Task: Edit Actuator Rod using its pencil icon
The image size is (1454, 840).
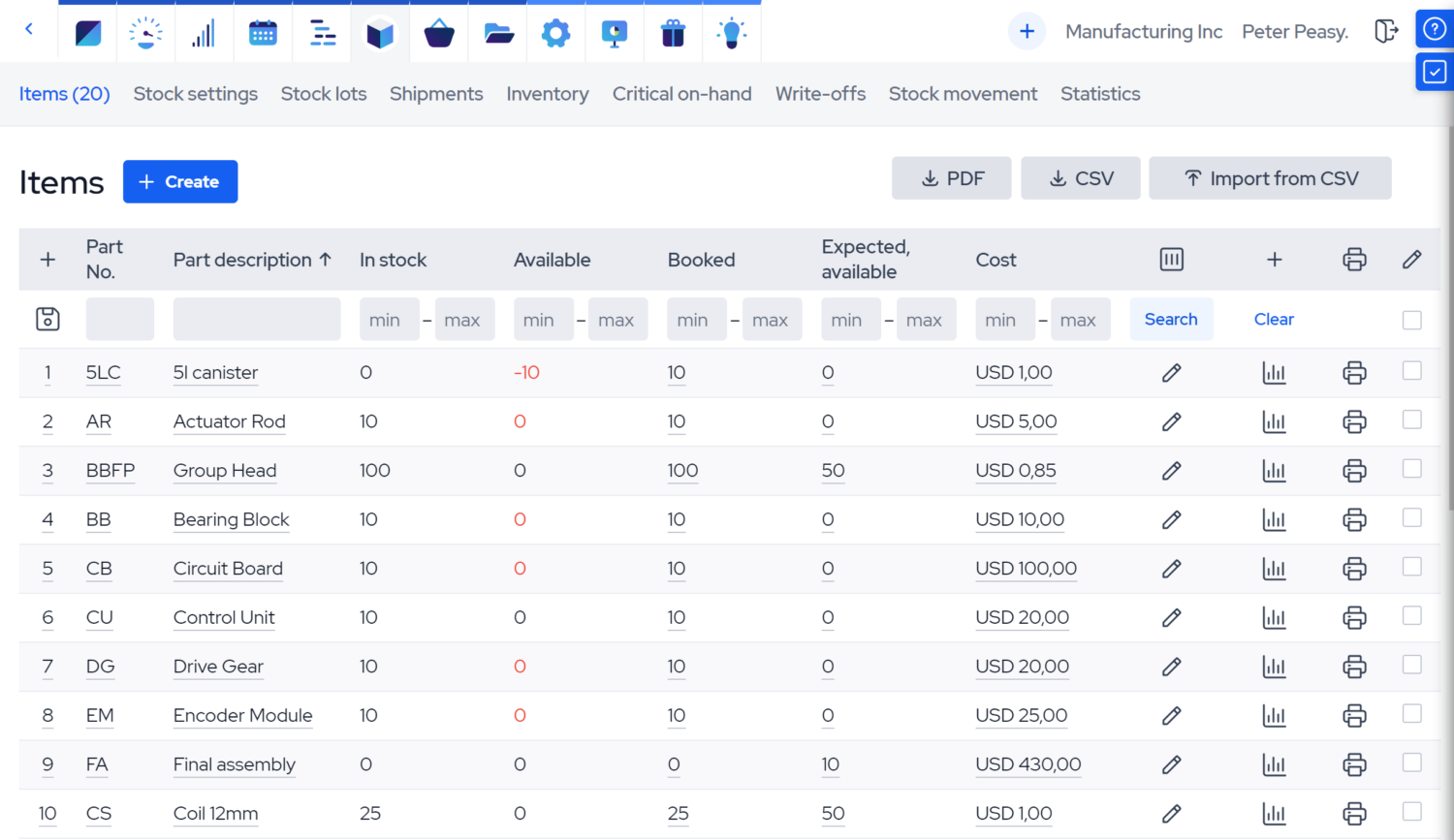Action: pyautogui.click(x=1171, y=421)
